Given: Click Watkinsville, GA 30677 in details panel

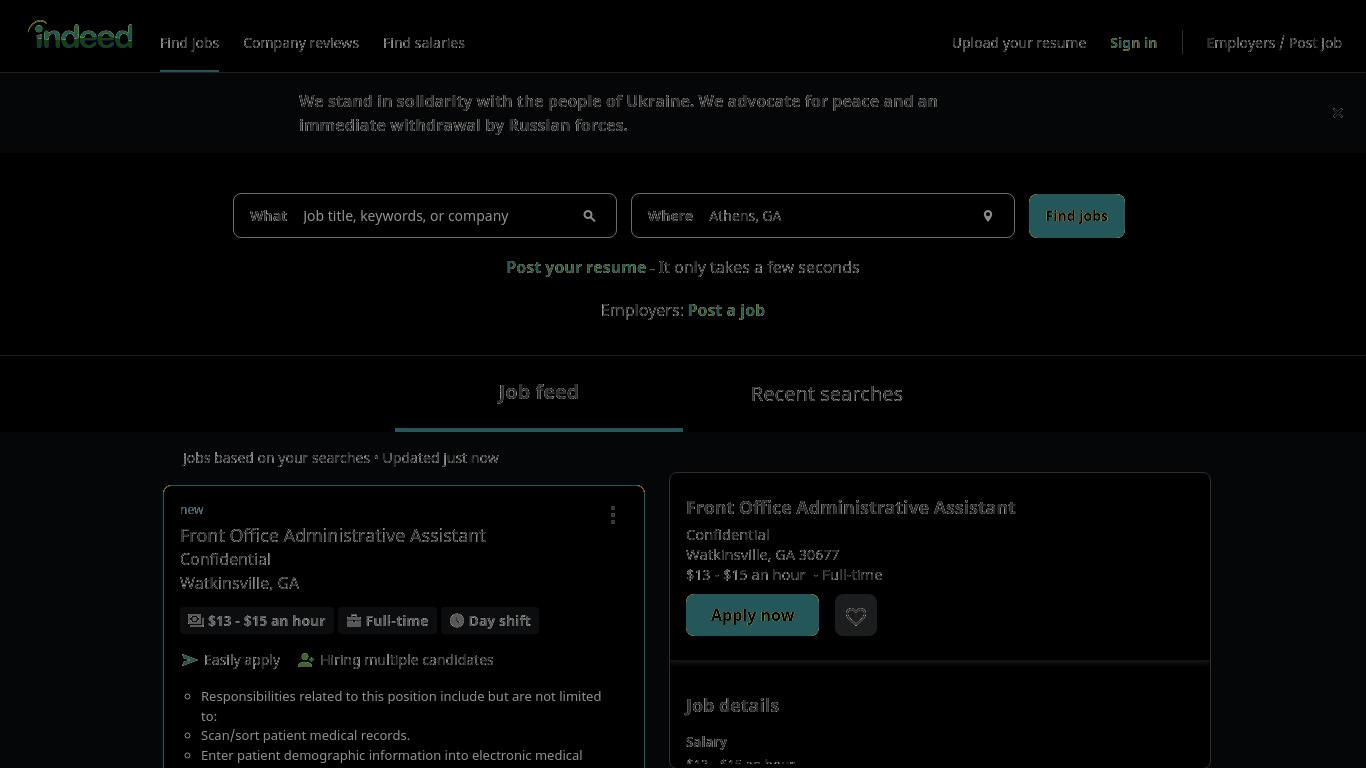Looking at the screenshot, I should [763, 555].
